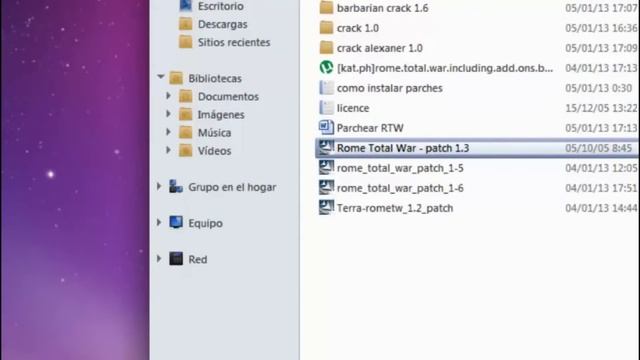The height and width of the screenshot is (360, 640).
Task: Click the Bibliotecas library icon
Action: 176,78
